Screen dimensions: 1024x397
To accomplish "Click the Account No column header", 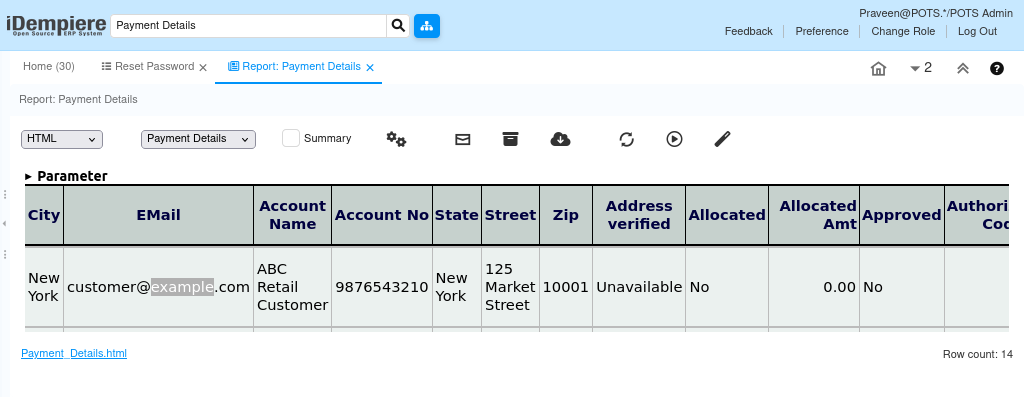I will point(382,215).
